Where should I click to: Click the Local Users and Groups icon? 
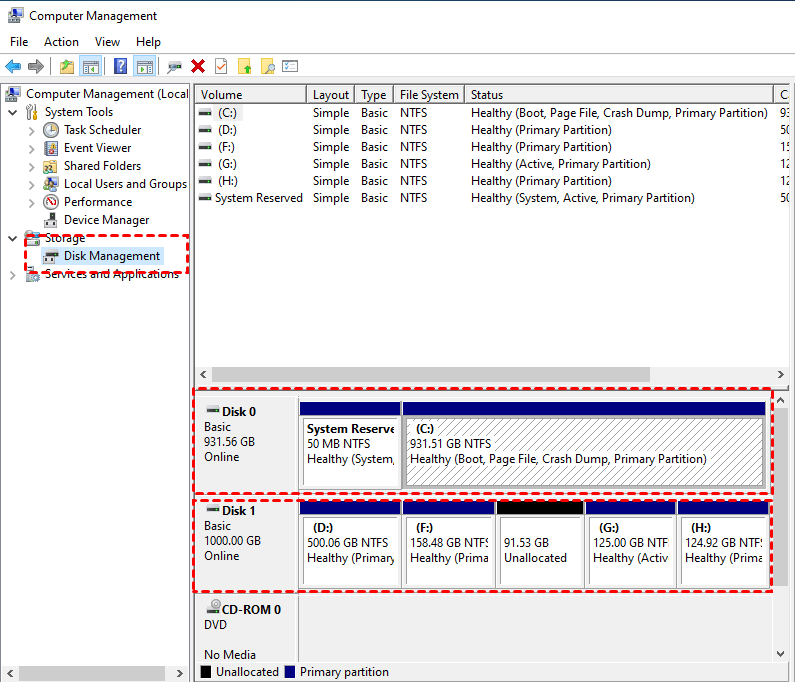50,184
